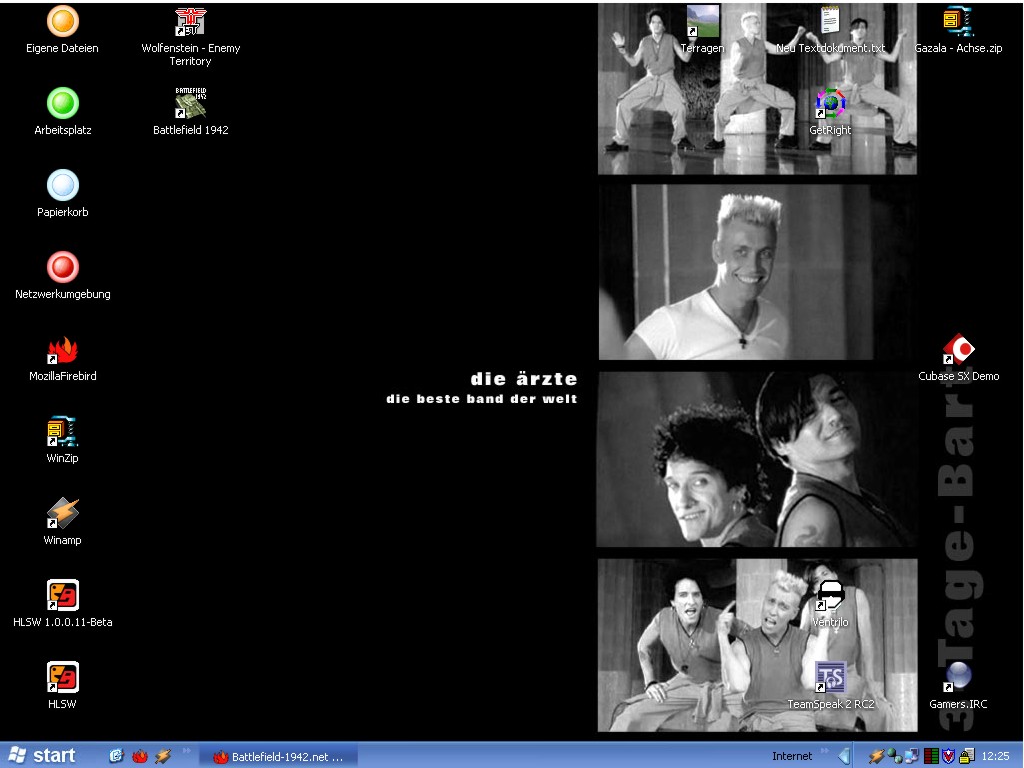Open the start menu
1024x768 pixels.
tap(42, 756)
